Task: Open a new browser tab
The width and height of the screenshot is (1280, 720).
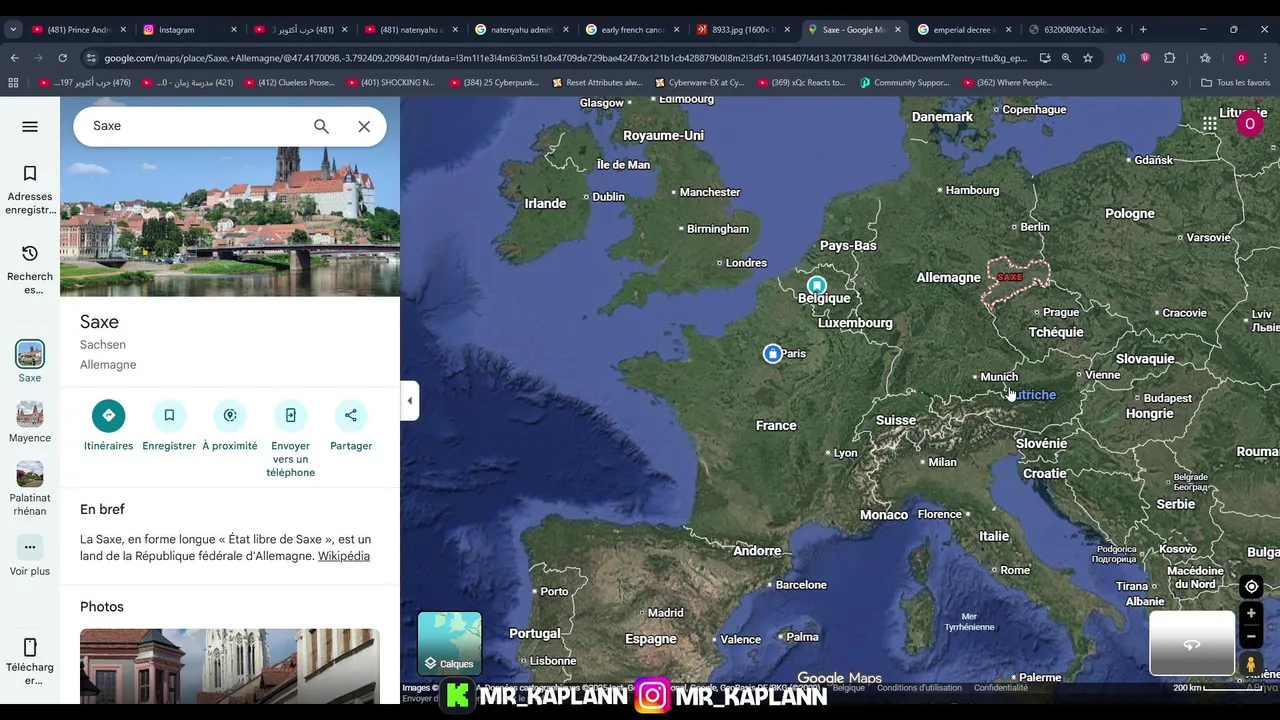Action: click(x=1143, y=30)
